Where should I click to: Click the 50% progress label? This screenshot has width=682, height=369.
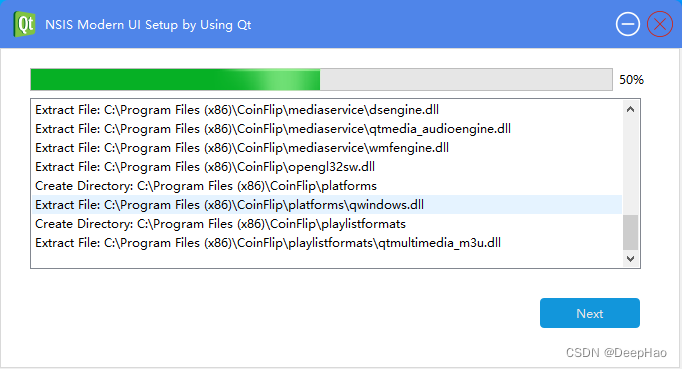[x=631, y=80]
